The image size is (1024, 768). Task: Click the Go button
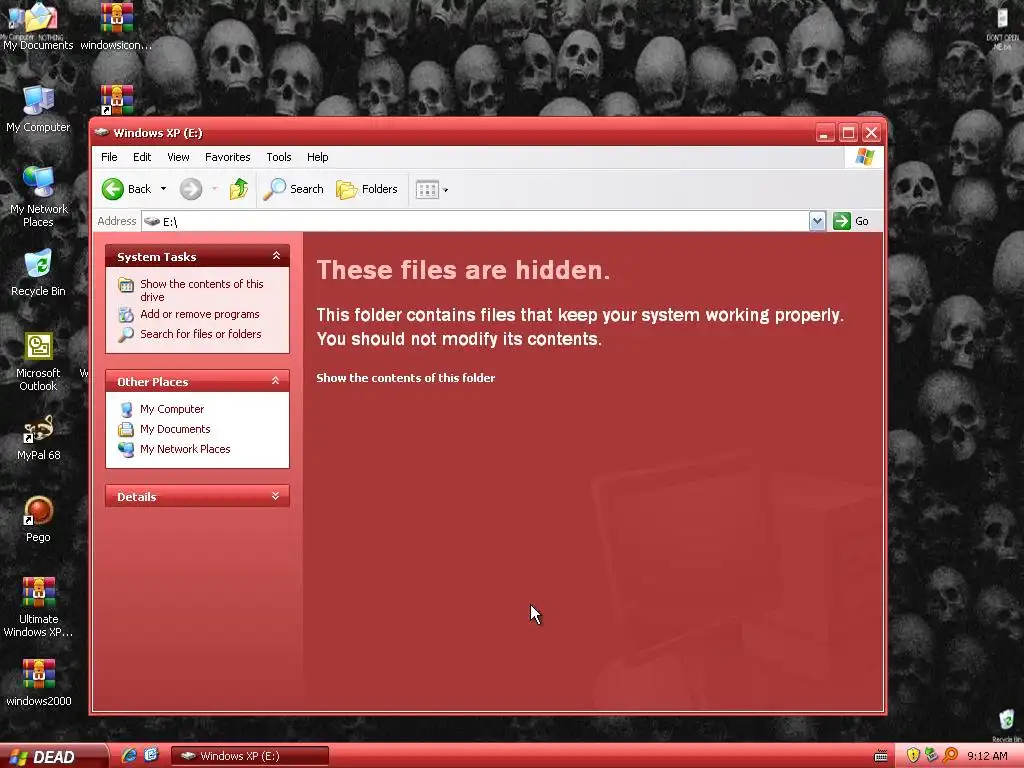click(851, 221)
